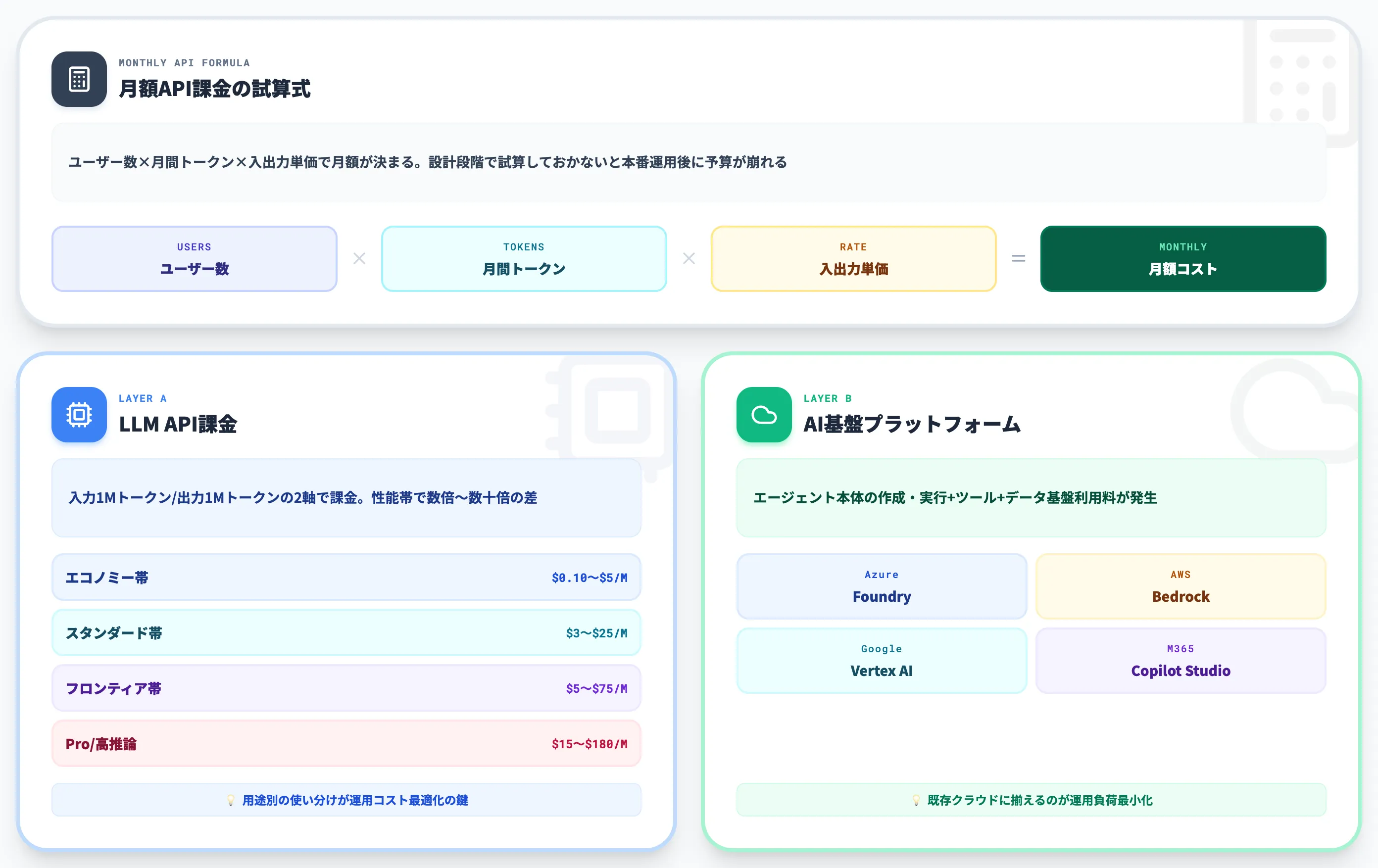Screen dimensions: 1378x868
Task: Select the RATE 入出力単価 card
Action: tap(854, 259)
